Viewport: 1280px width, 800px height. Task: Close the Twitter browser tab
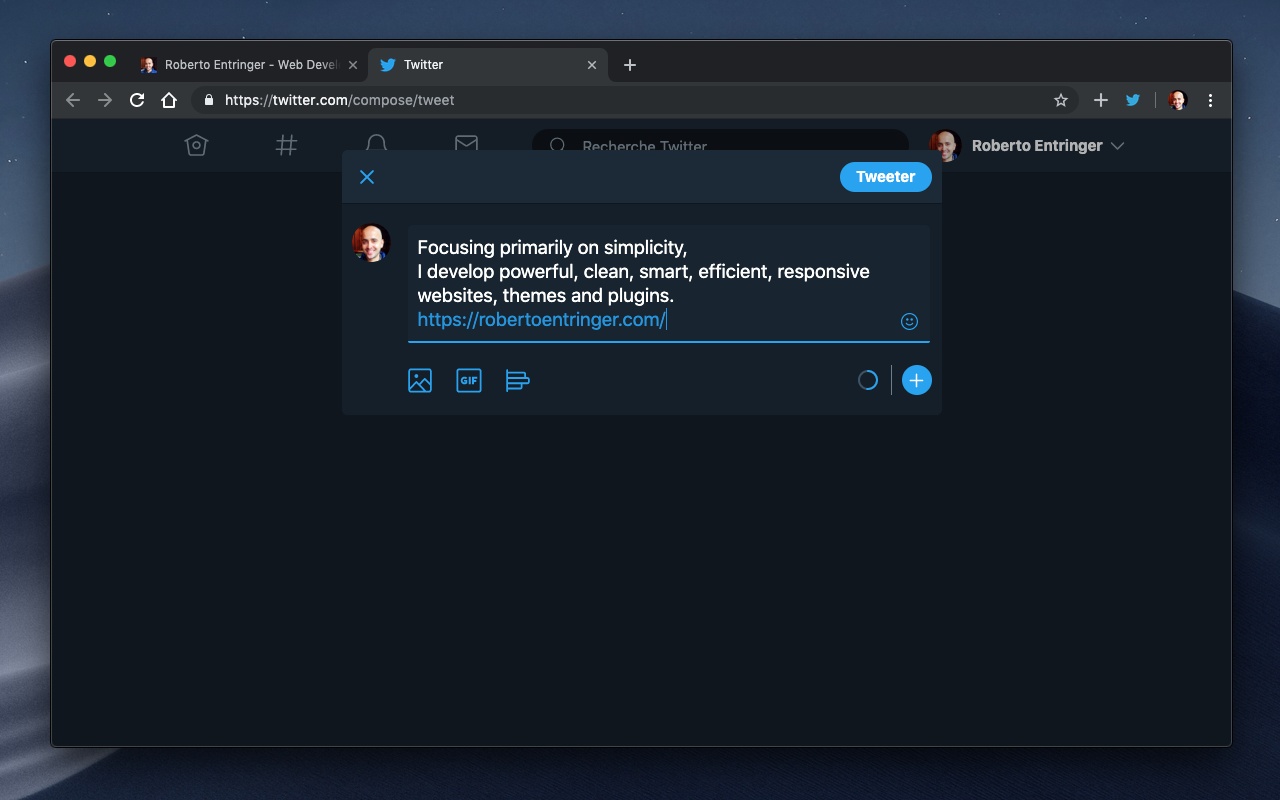(591, 65)
